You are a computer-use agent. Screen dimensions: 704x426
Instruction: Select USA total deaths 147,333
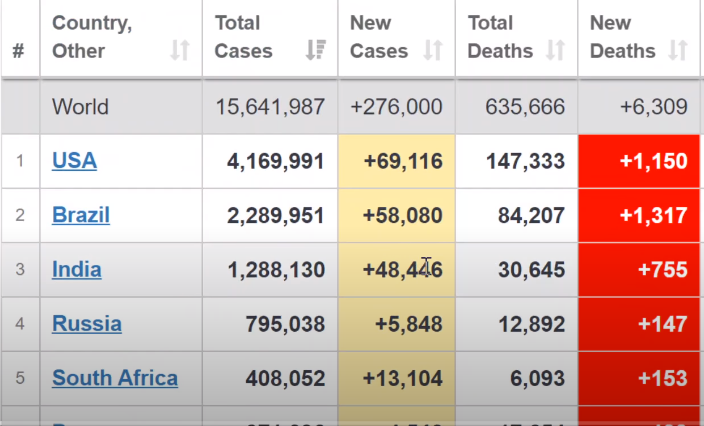click(x=525, y=161)
